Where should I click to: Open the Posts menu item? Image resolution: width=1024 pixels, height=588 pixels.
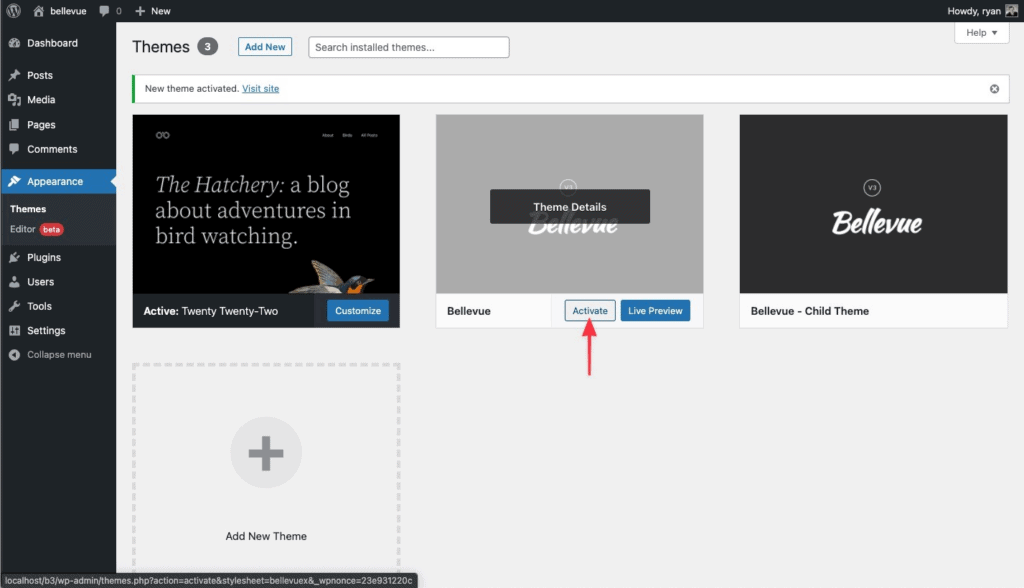[x=40, y=75]
